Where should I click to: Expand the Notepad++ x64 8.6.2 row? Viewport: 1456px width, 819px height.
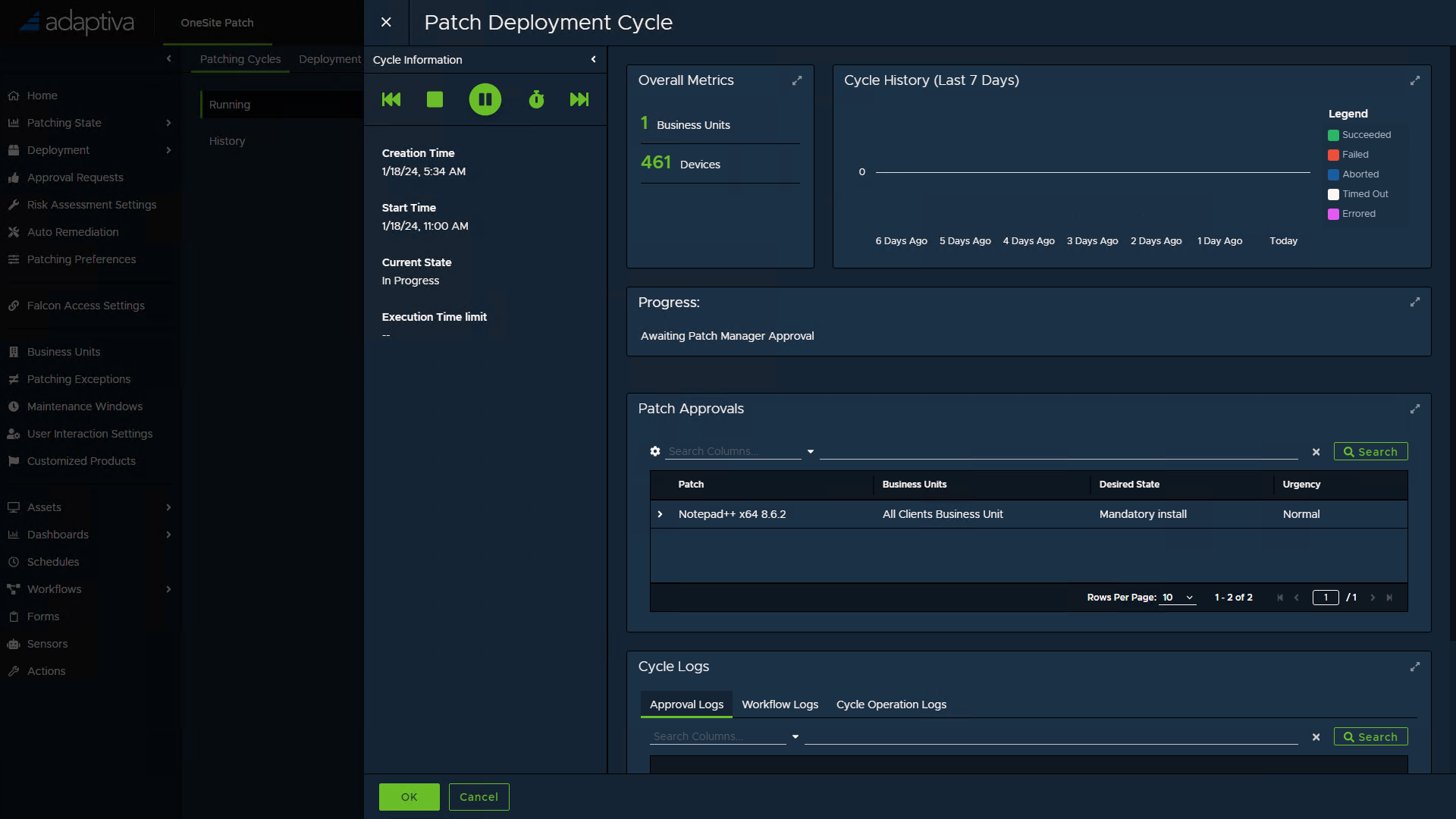pyautogui.click(x=661, y=514)
